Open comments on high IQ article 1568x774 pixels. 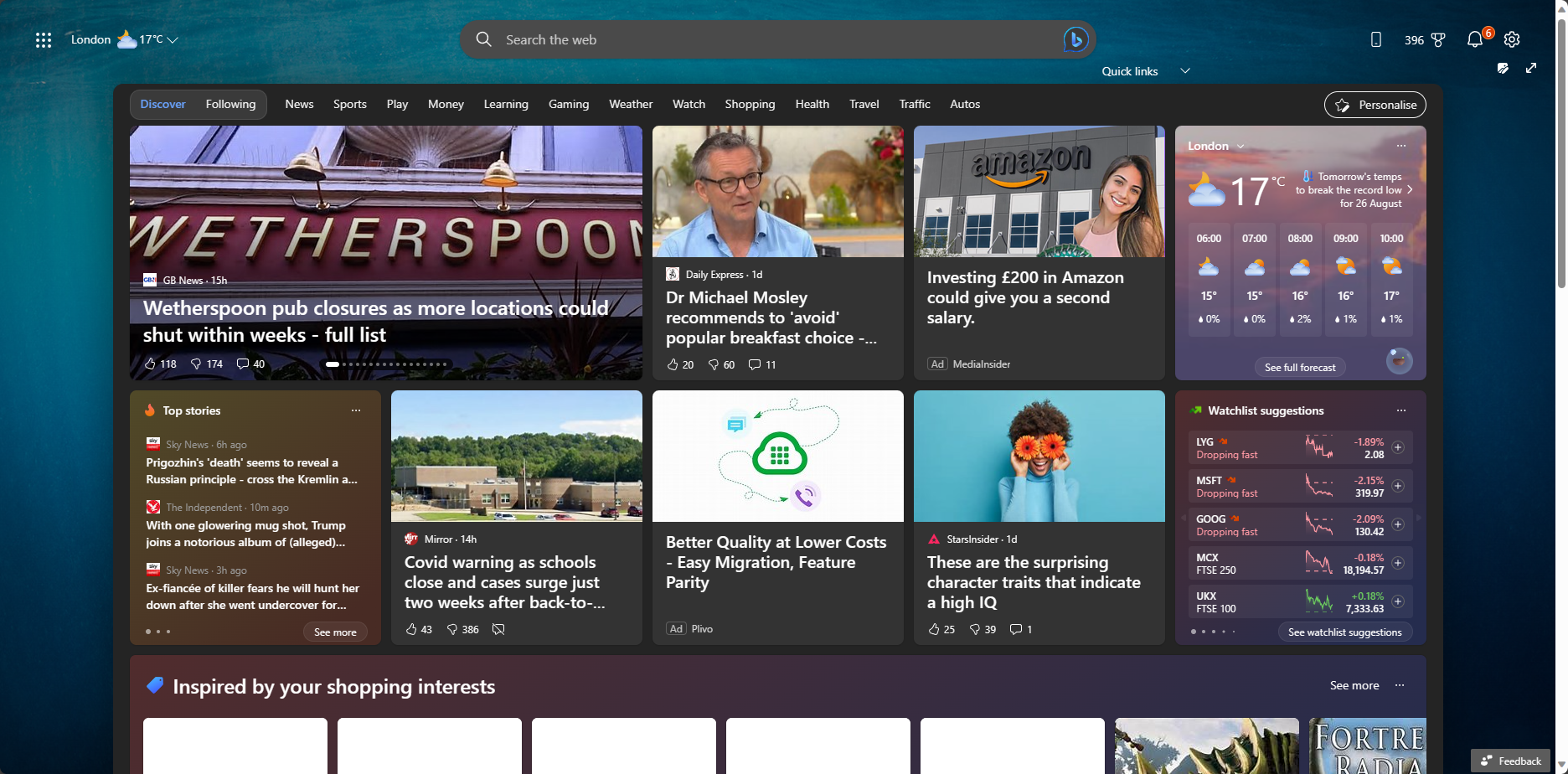coord(1016,629)
